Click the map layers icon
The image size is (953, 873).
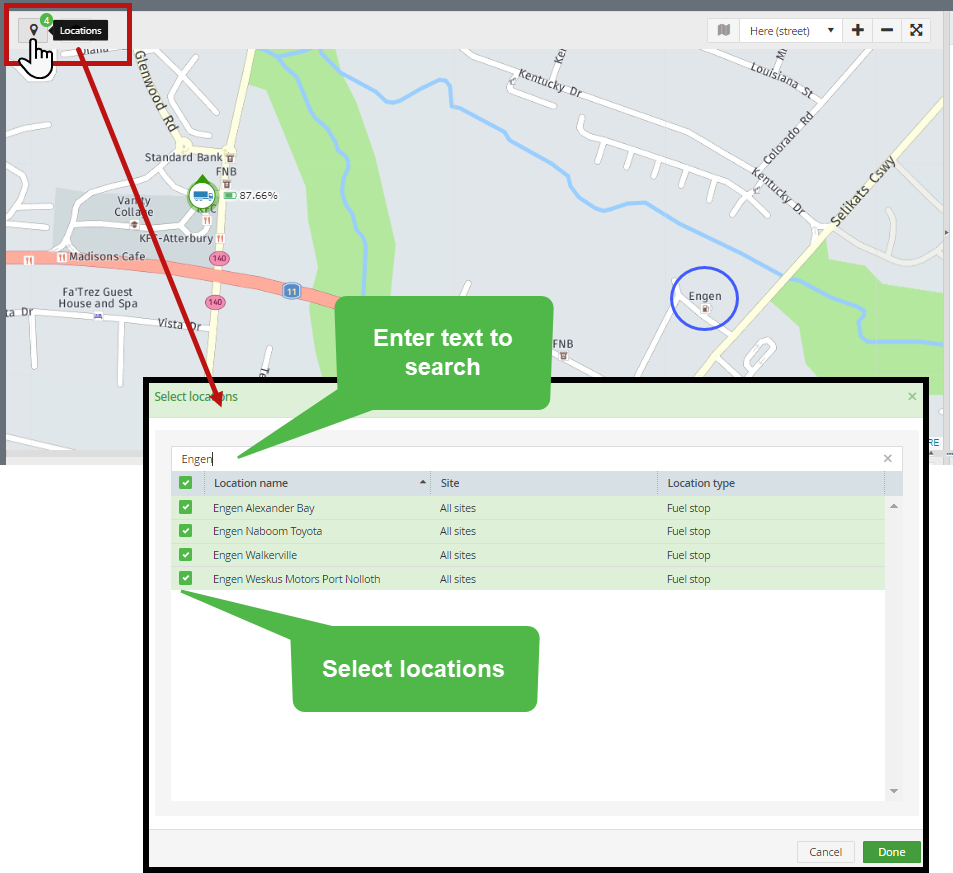pos(723,30)
